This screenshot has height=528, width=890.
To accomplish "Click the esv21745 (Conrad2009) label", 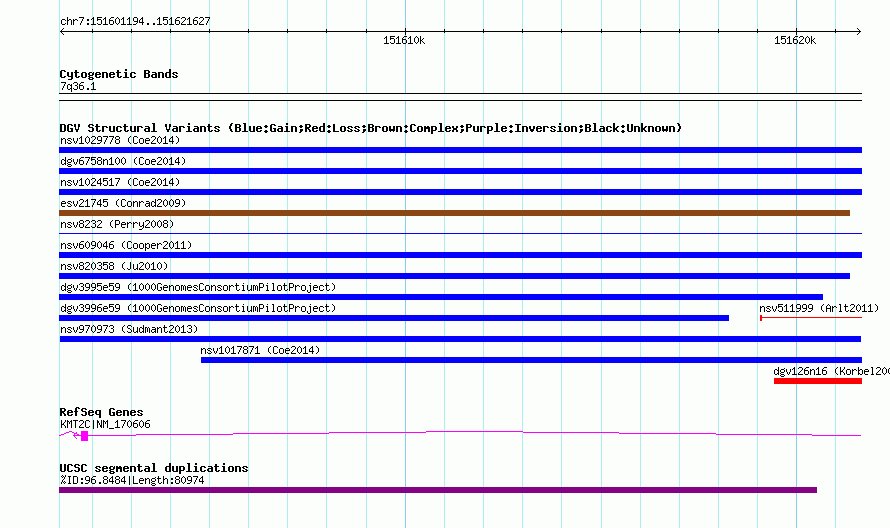I will pyautogui.click(x=123, y=203).
